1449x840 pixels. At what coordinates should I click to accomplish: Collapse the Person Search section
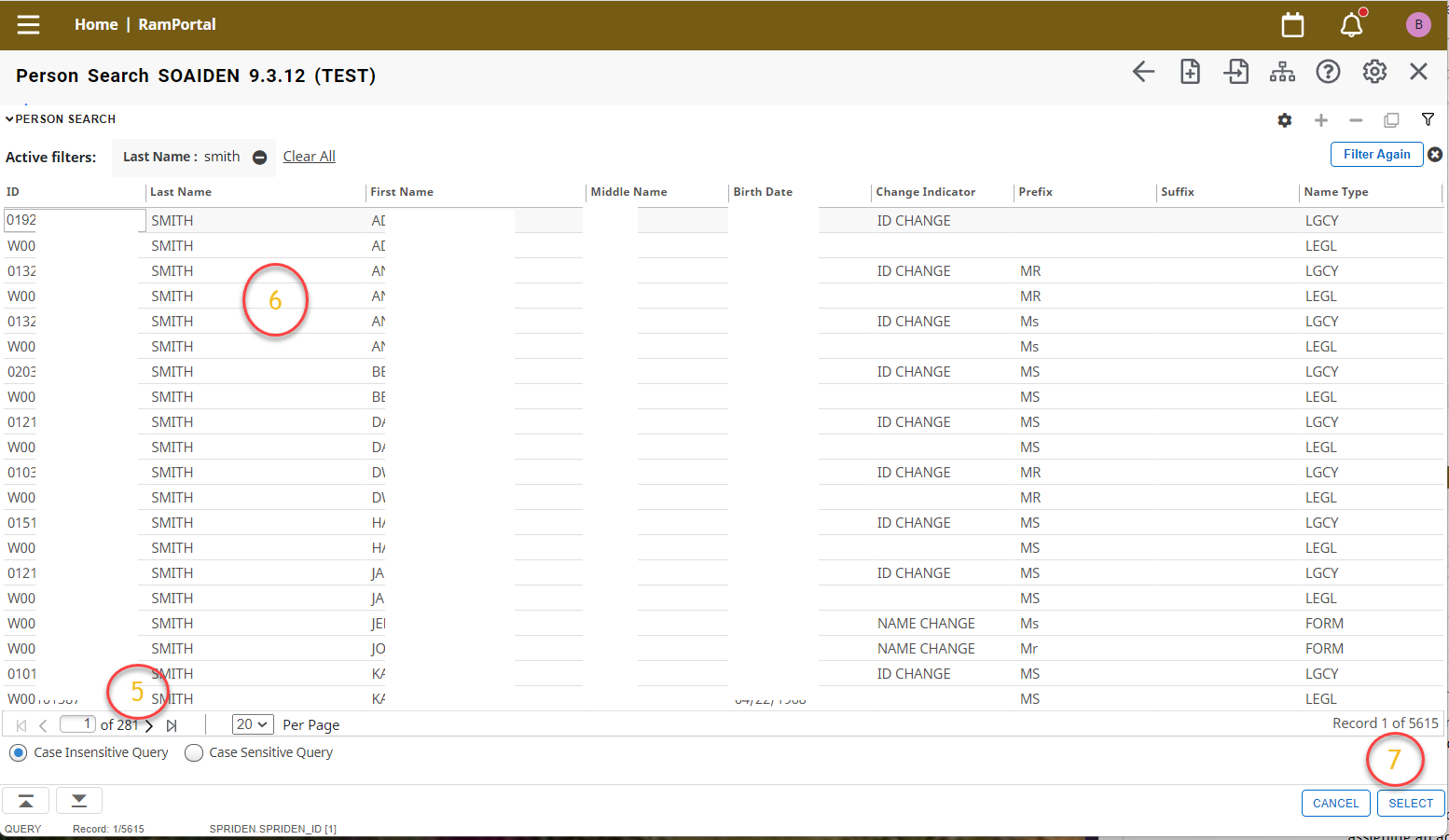click(x=10, y=119)
